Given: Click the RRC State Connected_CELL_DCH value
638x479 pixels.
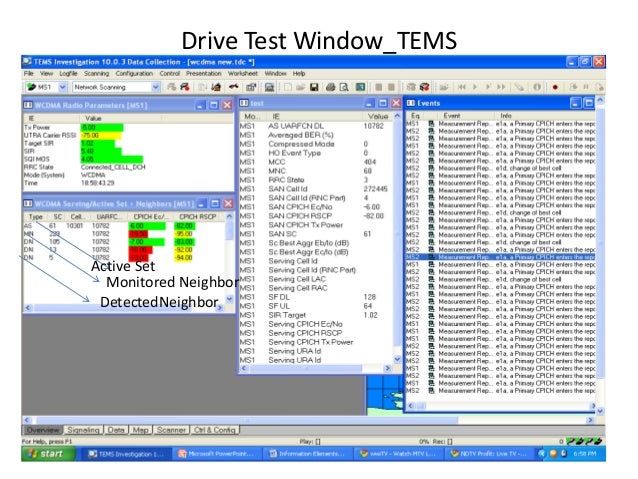Looking at the screenshot, I should (x=113, y=167).
